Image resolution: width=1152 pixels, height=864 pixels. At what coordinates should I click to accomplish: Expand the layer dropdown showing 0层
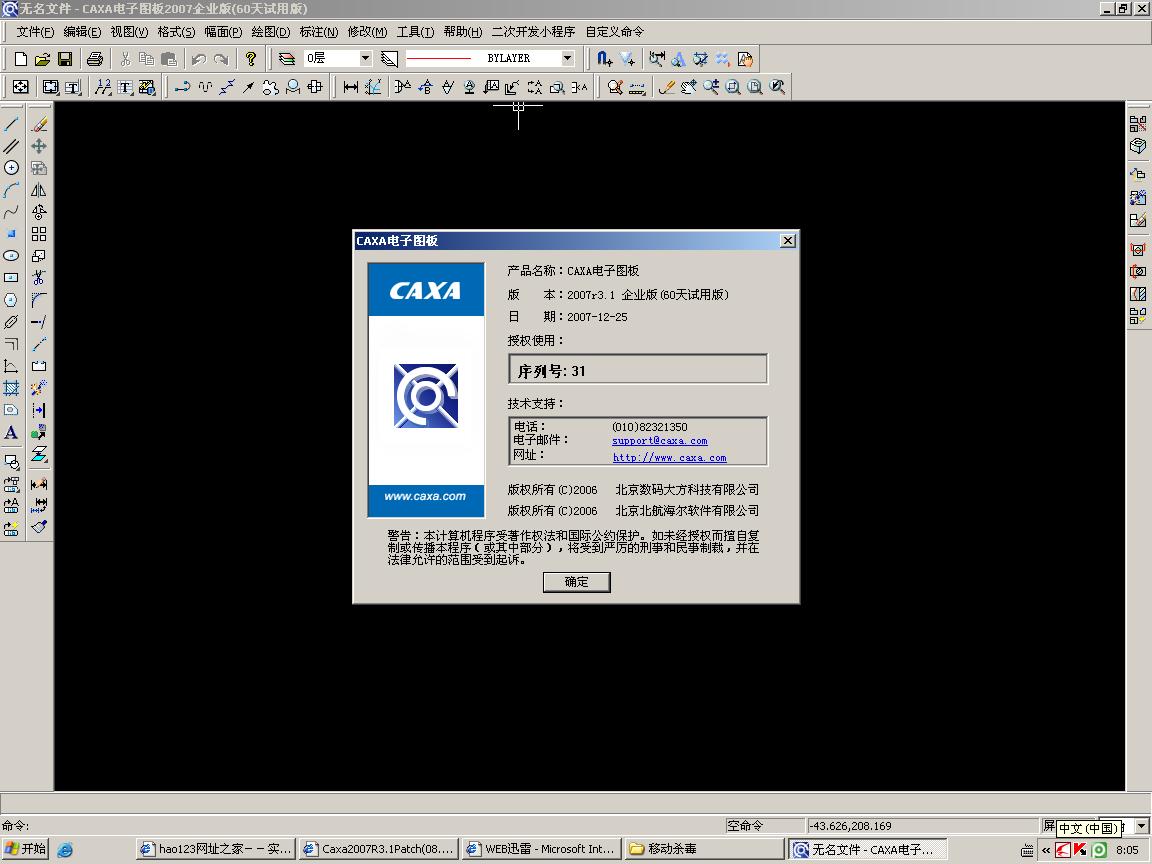point(365,58)
